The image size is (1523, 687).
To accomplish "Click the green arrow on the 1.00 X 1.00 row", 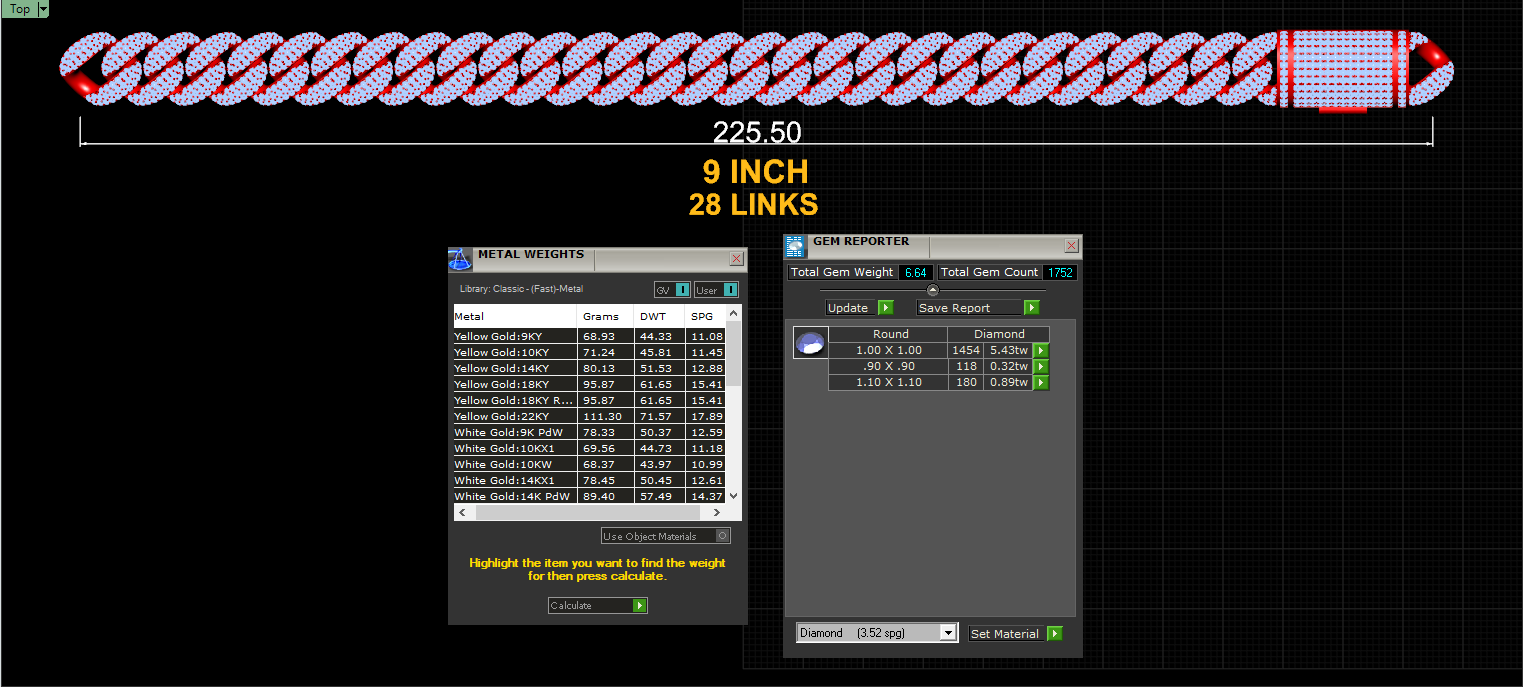I will (1041, 351).
